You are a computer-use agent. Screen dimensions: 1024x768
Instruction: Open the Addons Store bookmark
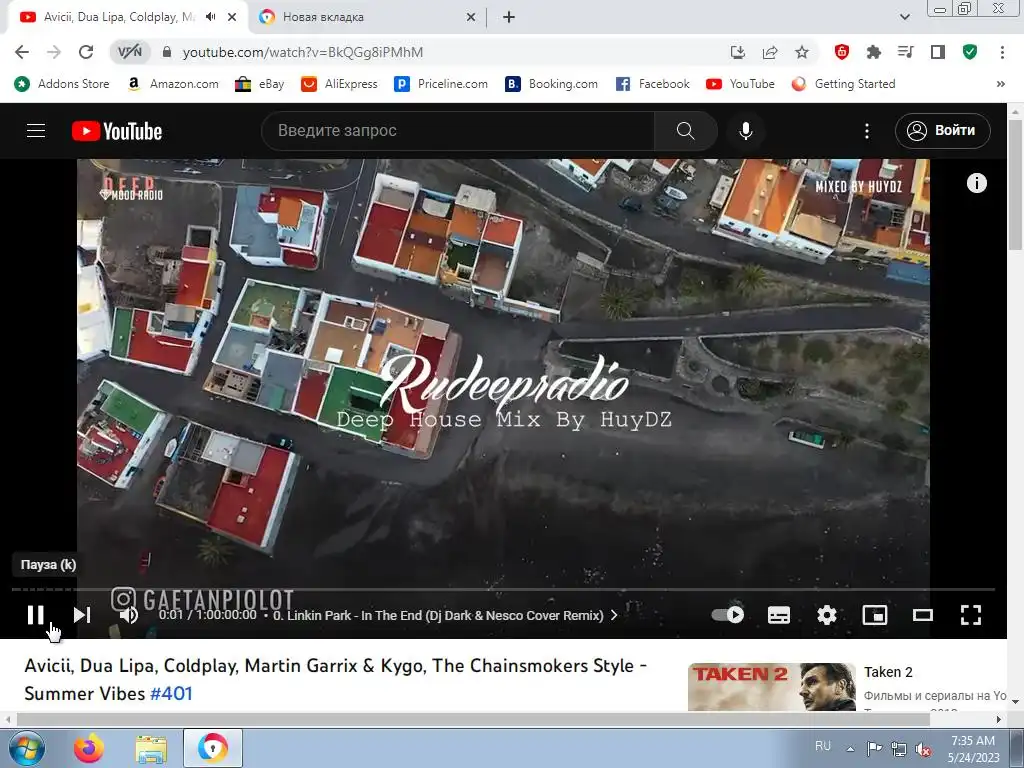(62, 84)
